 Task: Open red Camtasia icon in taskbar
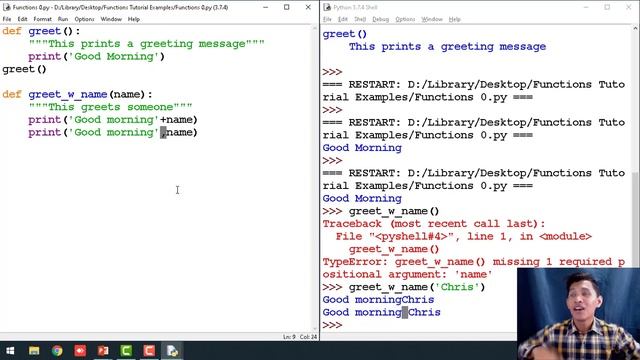[x=149, y=351]
